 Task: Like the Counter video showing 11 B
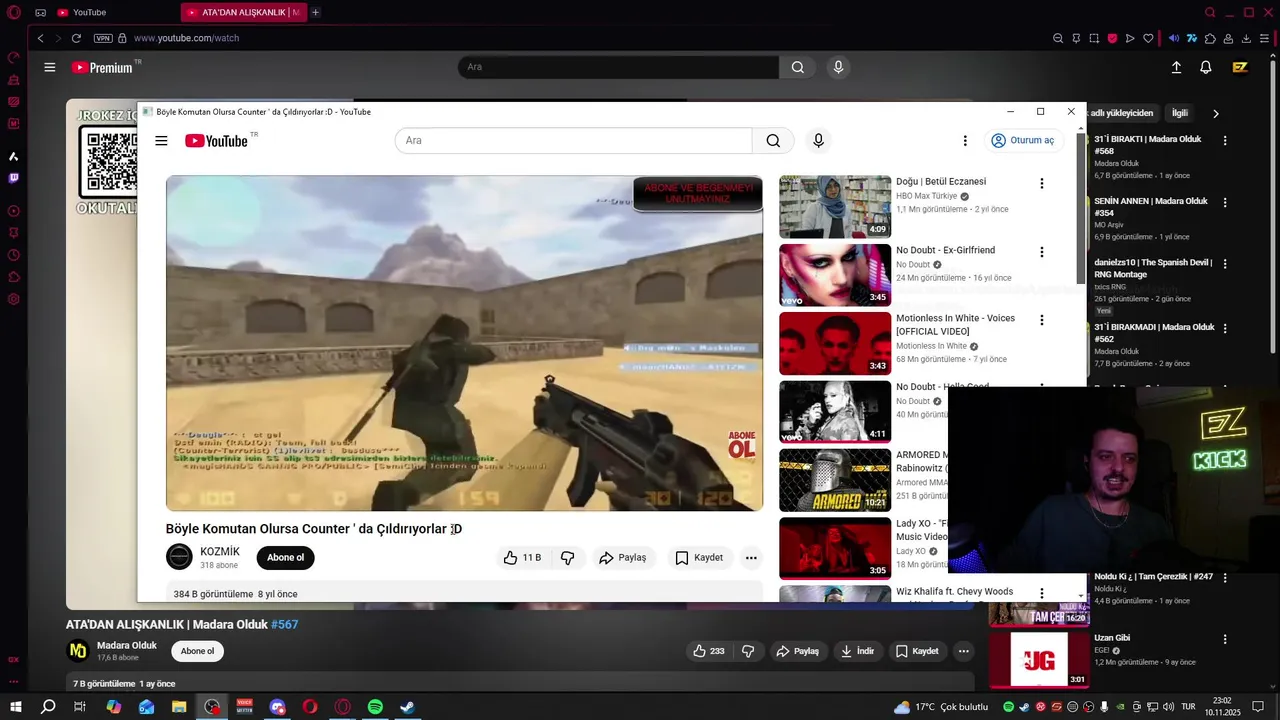tap(524, 558)
